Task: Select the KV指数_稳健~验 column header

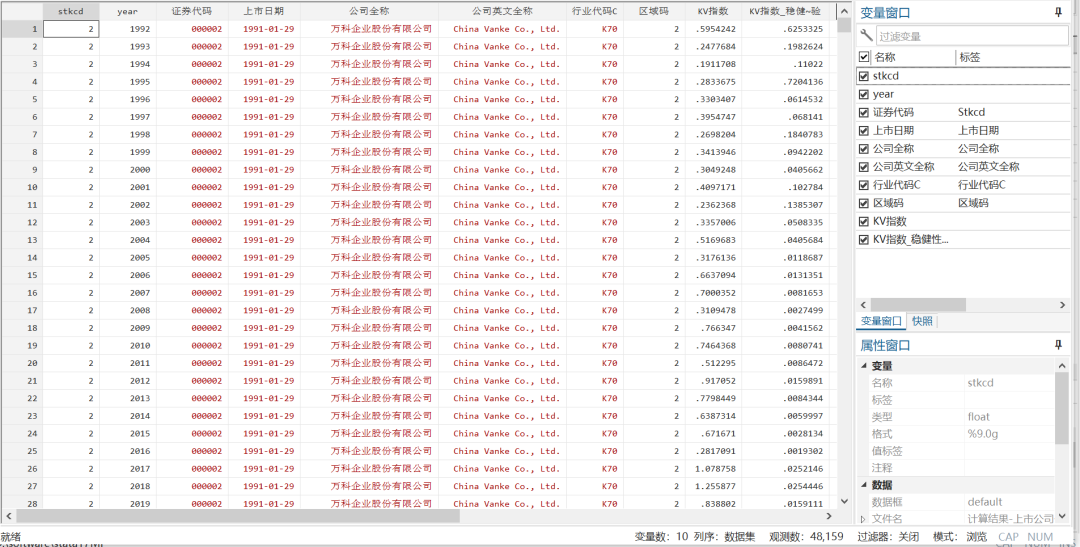Action: coord(785,11)
